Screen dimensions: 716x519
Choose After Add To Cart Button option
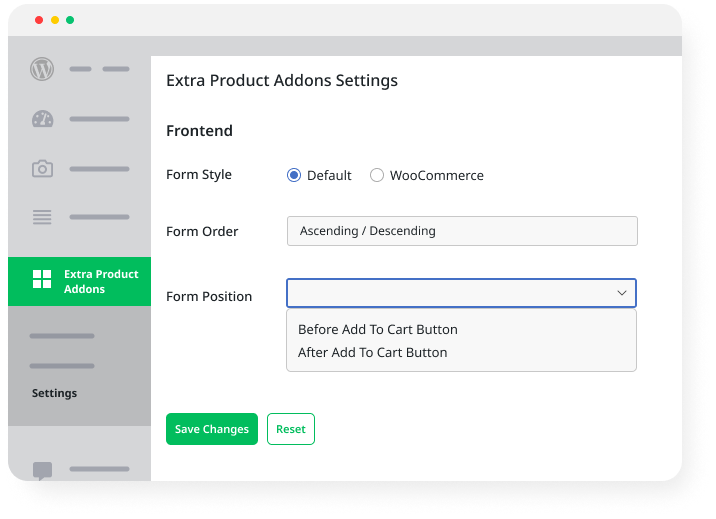coord(373,352)
